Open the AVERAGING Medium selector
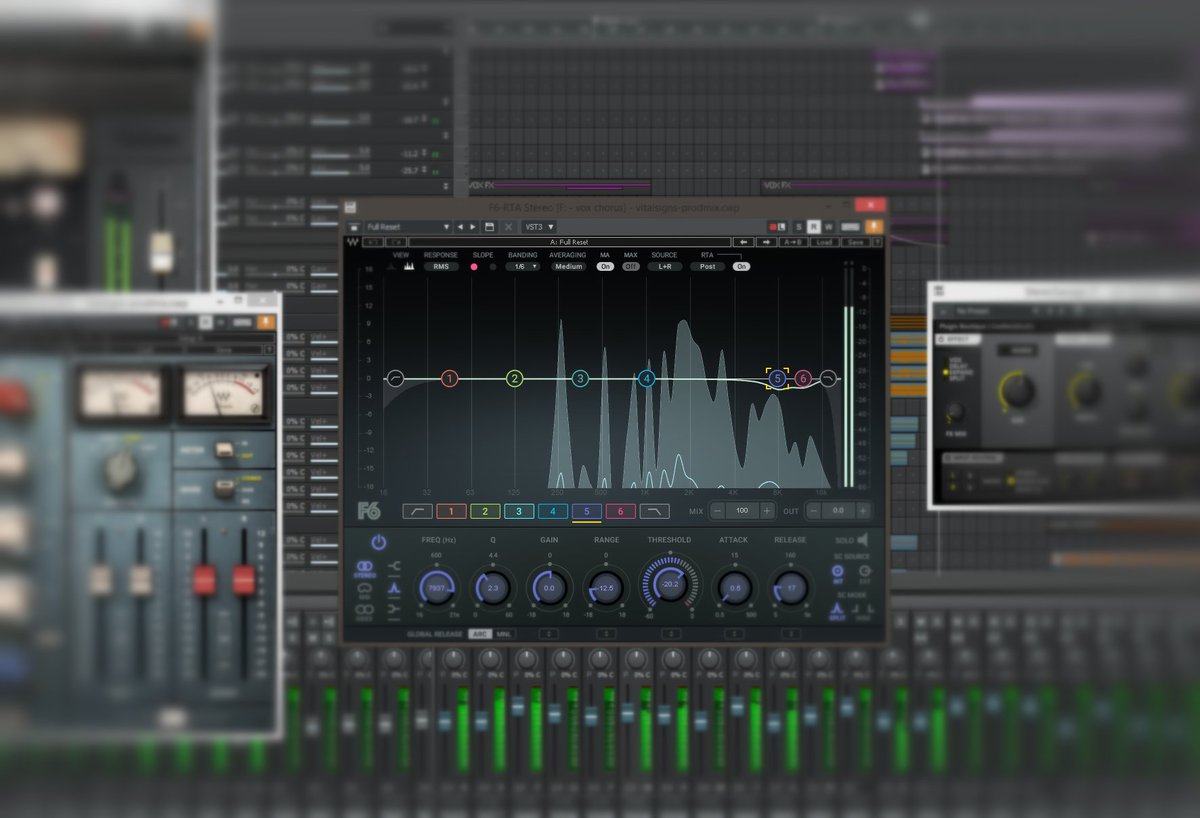This screenshot has width=1200, height=818. tap(569, 267)
